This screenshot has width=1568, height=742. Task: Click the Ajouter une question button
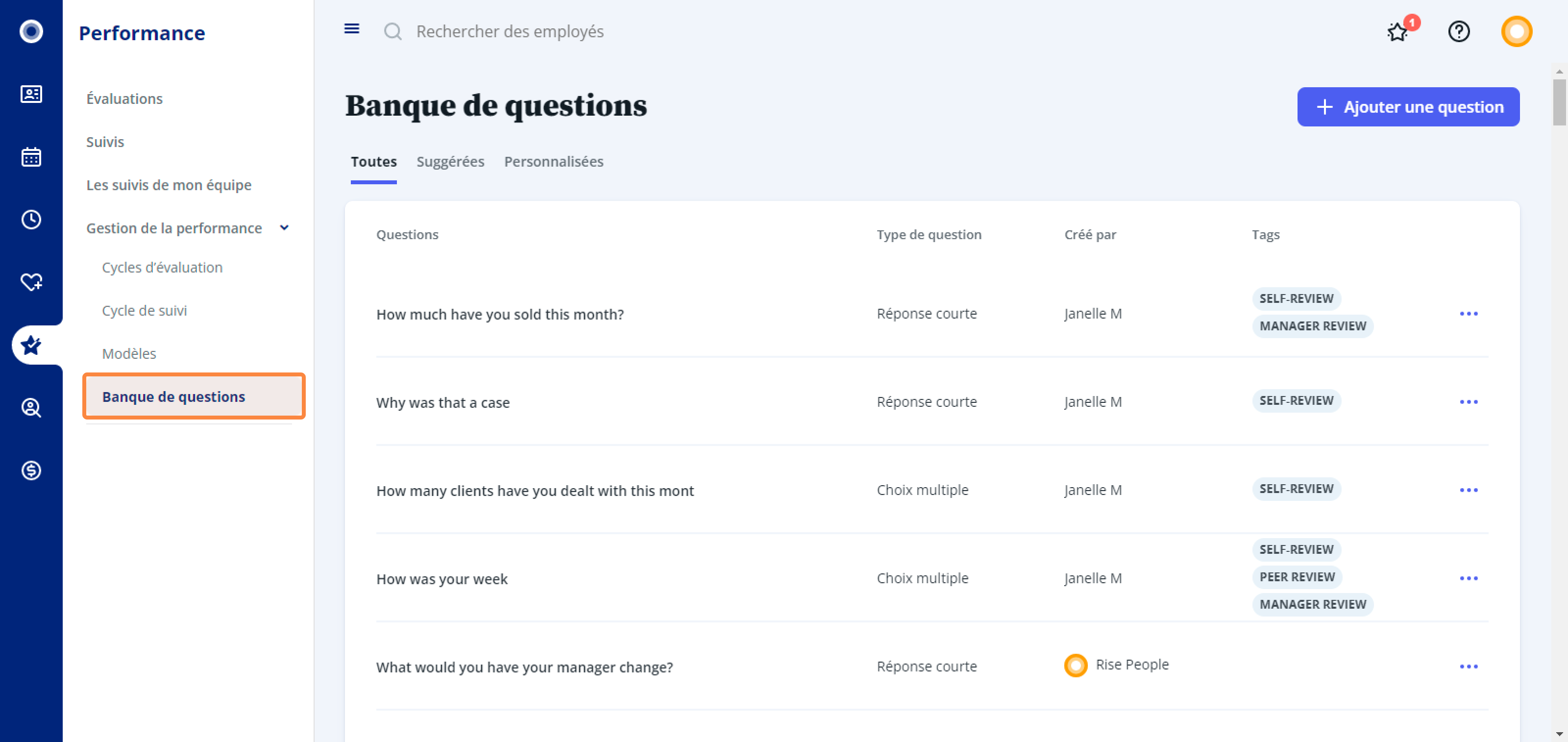pos(1408,106)
